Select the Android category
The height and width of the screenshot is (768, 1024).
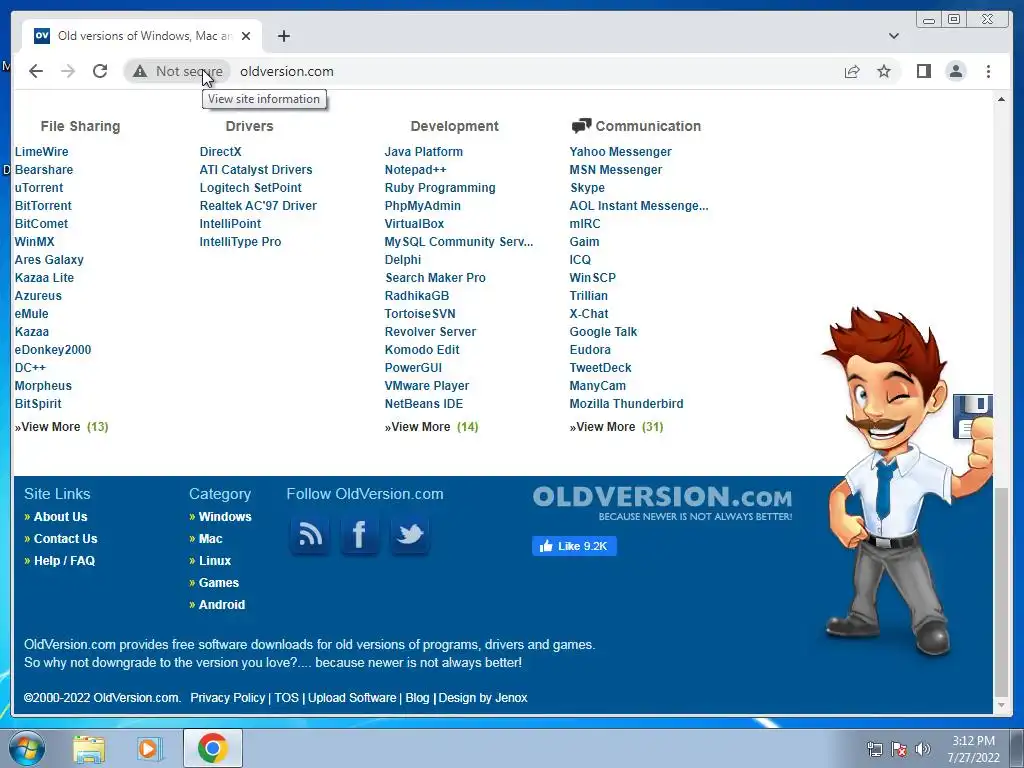click(x=222, y=605)
